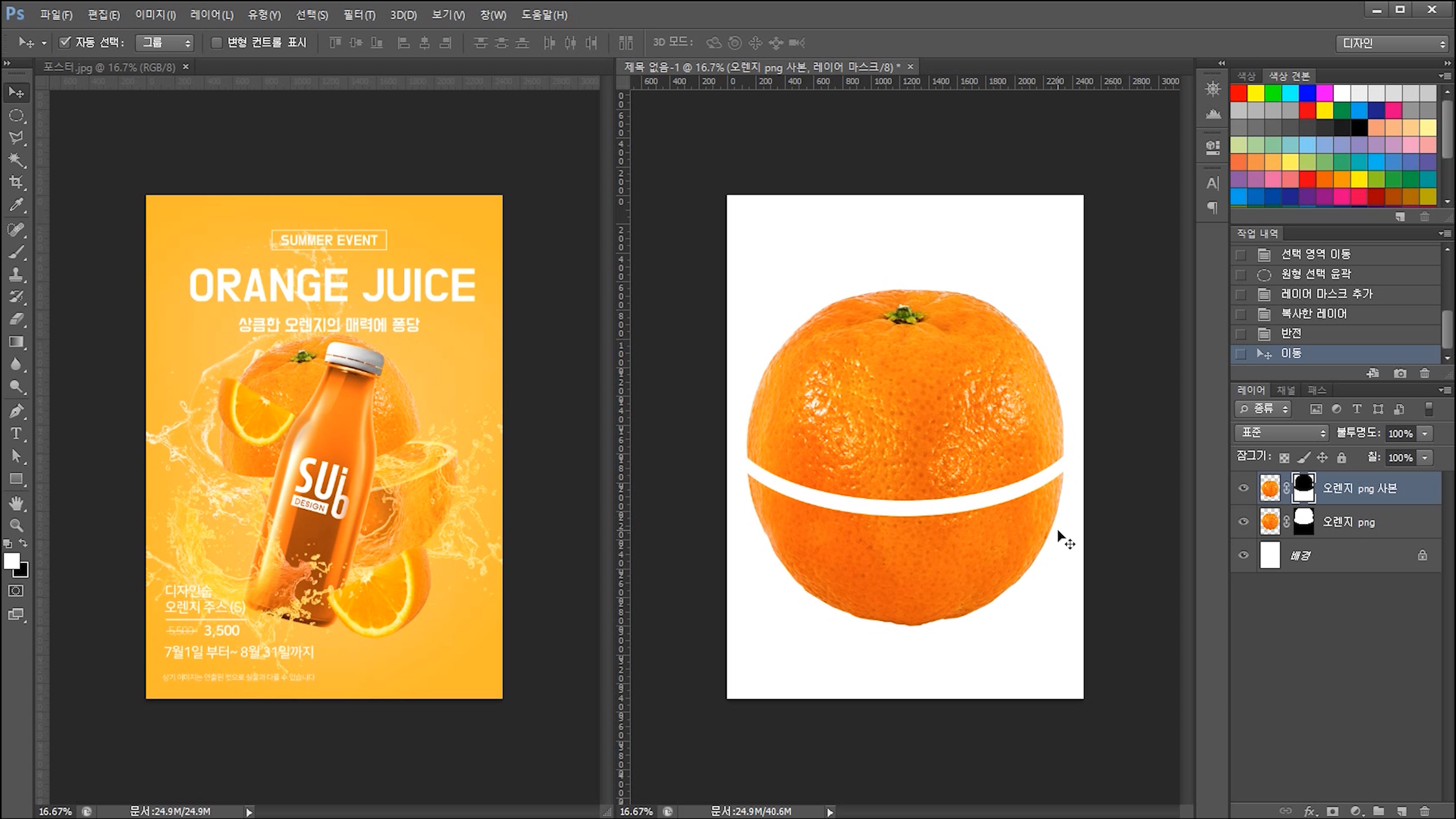This screenshot has width=1456, height=819.
Task: Select the Horizontal Type tool
Action: (x=16, y=433)
